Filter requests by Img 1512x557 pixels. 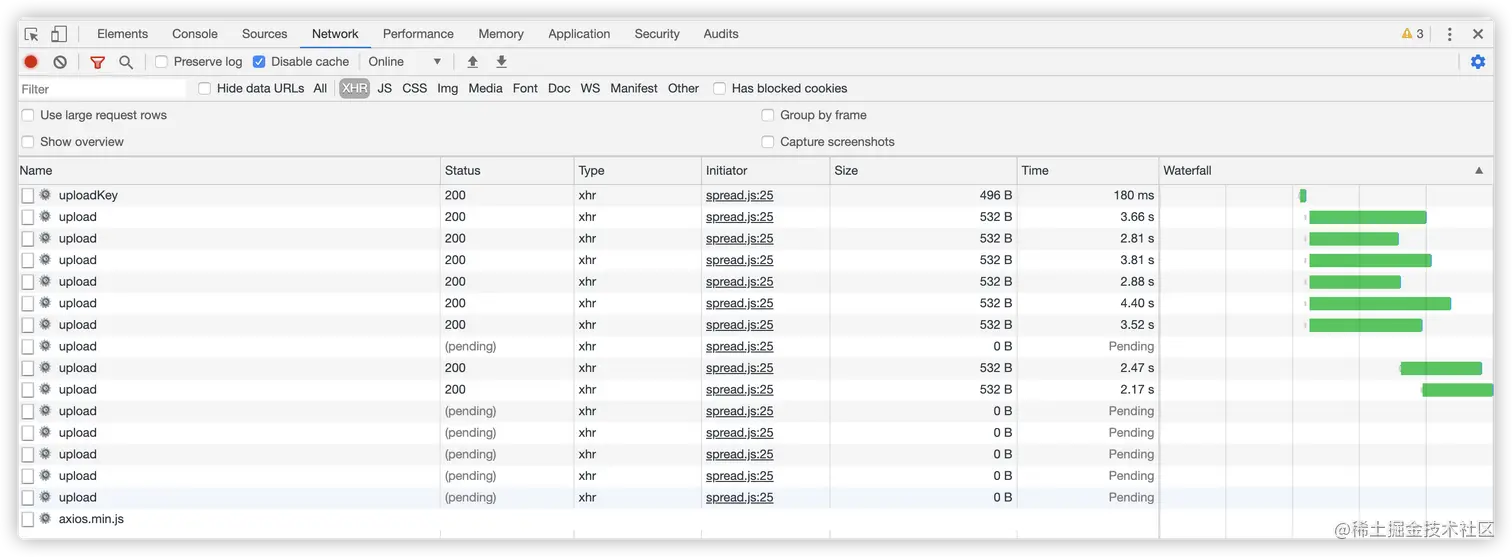click(448, 88)
